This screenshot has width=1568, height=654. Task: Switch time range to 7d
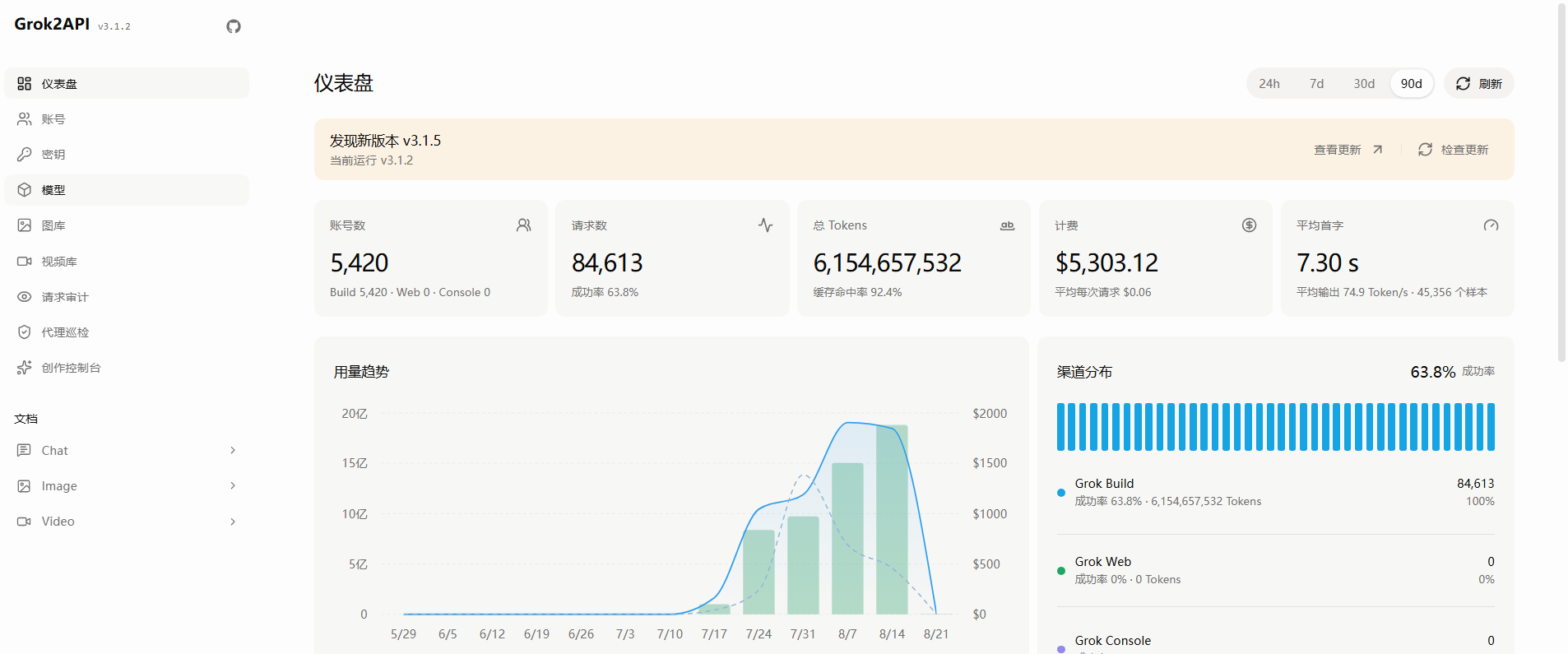pyautogui.click(x=1317, y=84)
